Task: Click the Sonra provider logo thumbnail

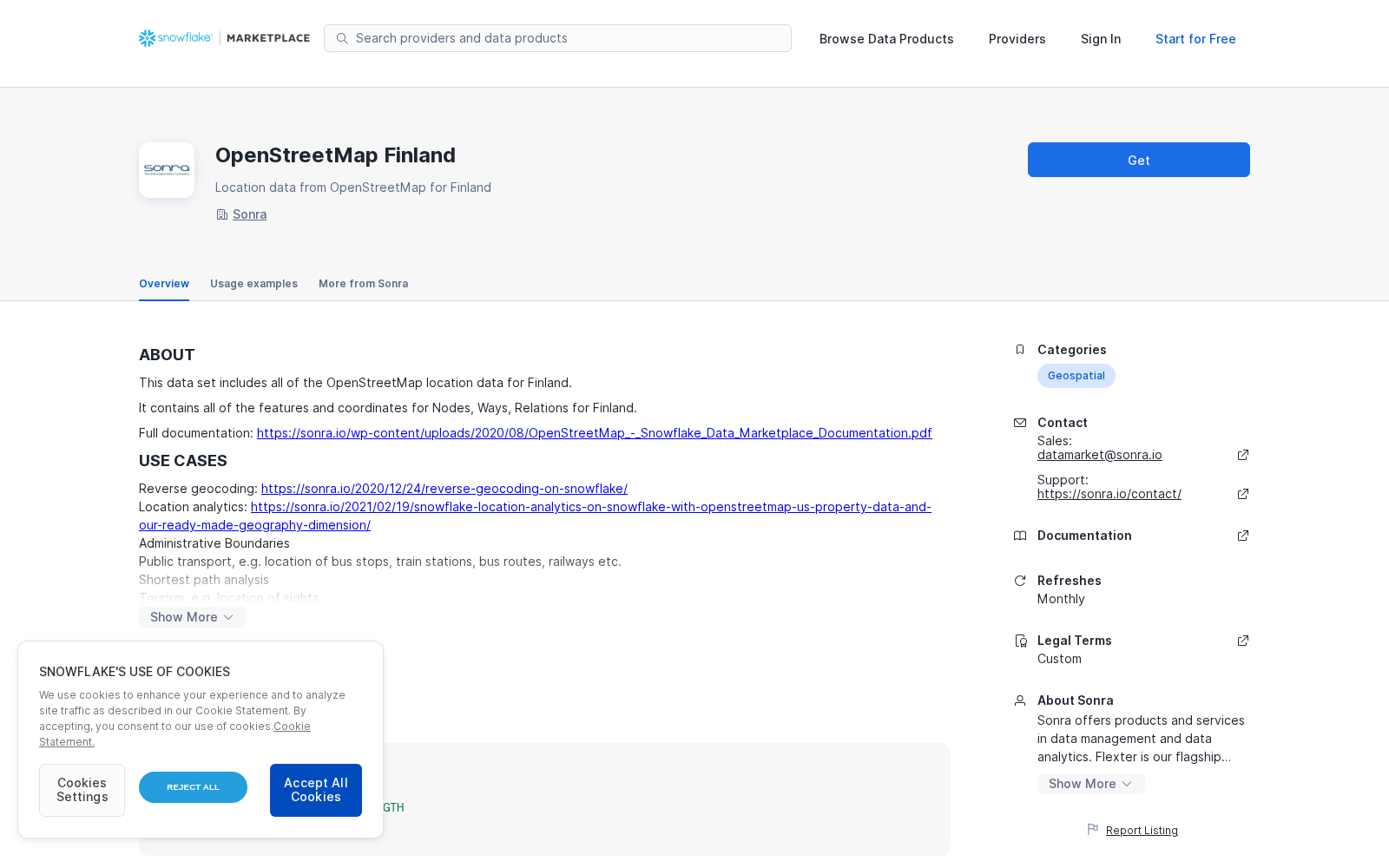Action: (167, 170)
